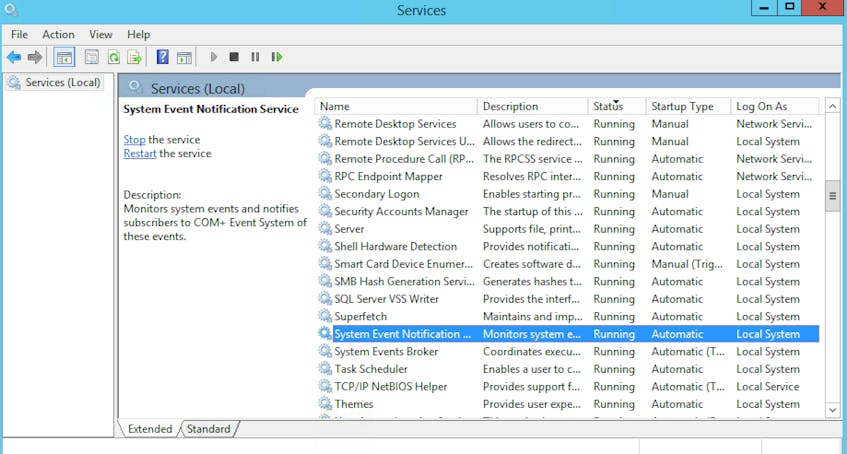This screenshot has width=847, height=454.
Task: Toggle Show/Hide Console Tree icon
Action: pyautogui.click(x=64, y=57)
